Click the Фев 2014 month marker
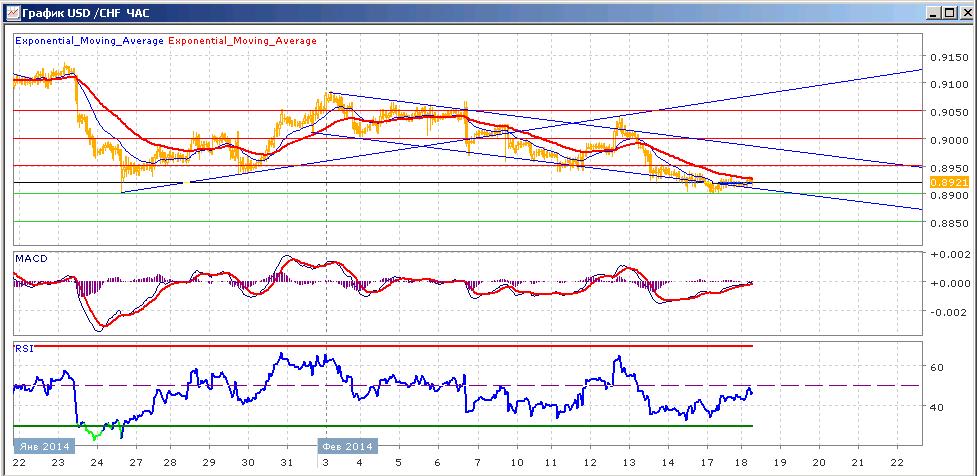Viewport: 977px width, 476px height. tap(348, 446)
